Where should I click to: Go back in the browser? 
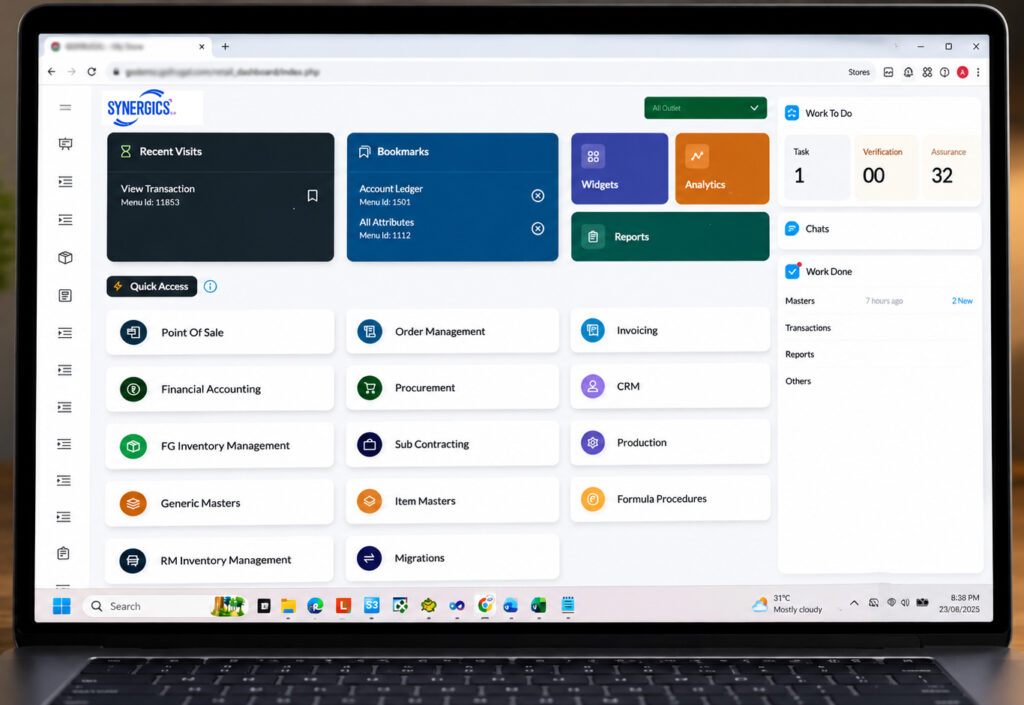click(x=52, y=72)
